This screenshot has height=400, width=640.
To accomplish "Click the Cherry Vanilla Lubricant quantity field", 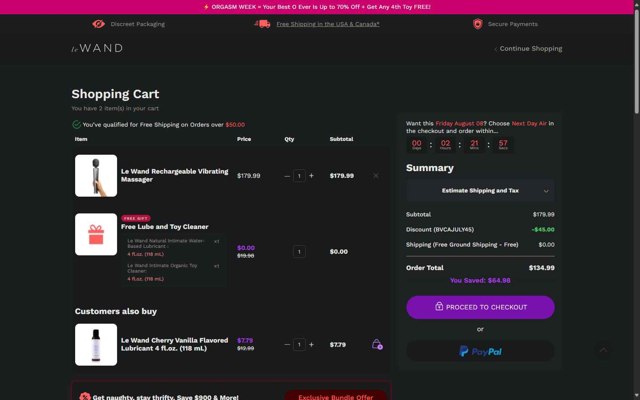I will click(x=299, y=344).
